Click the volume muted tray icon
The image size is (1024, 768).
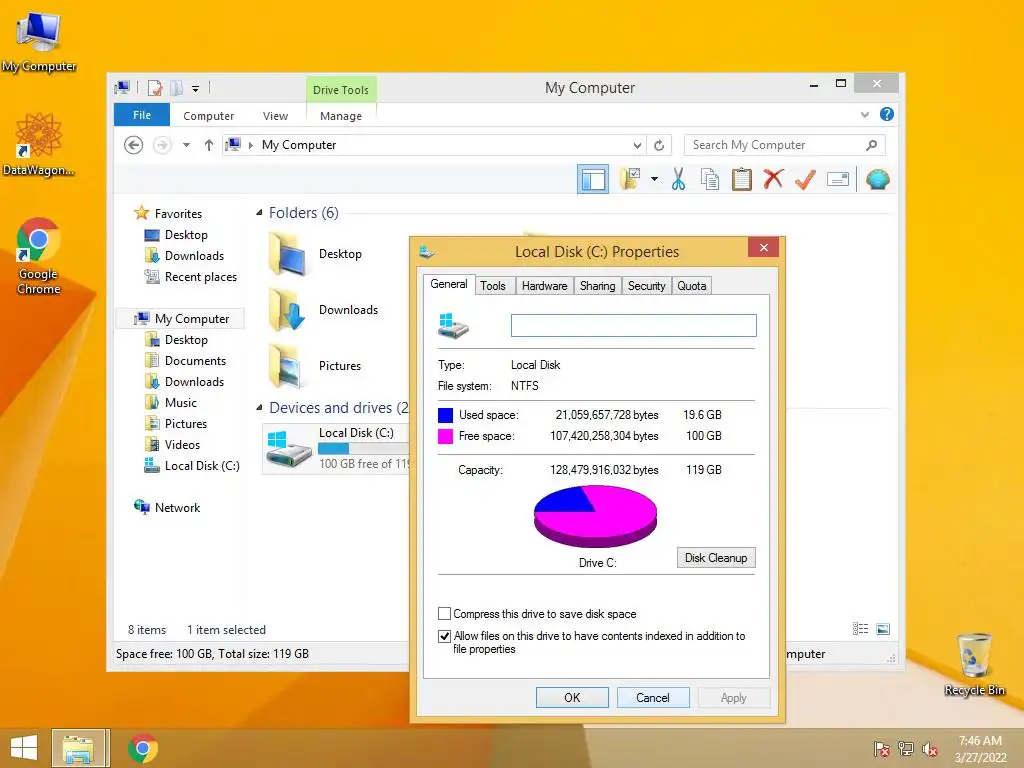[x=929, y=749]
